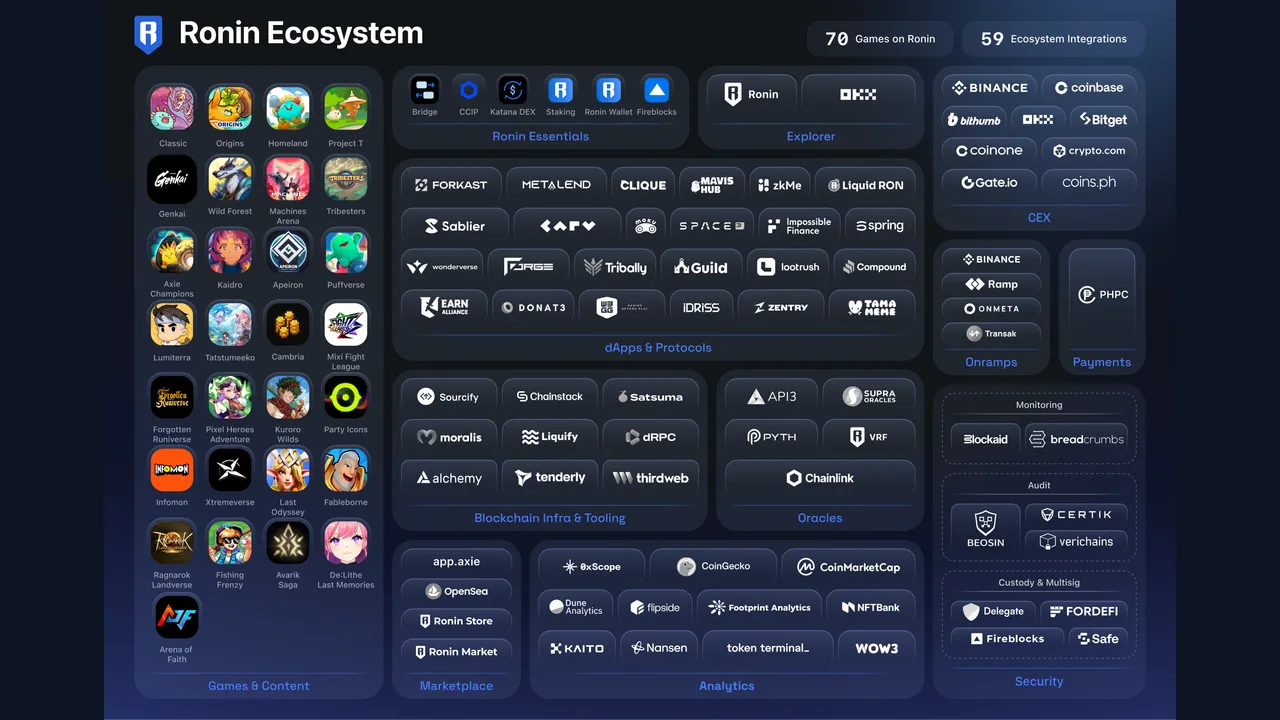Select the Xtremeverse game icon
This screenshot has width=1280, height=720.
click(x=230, y=470)
